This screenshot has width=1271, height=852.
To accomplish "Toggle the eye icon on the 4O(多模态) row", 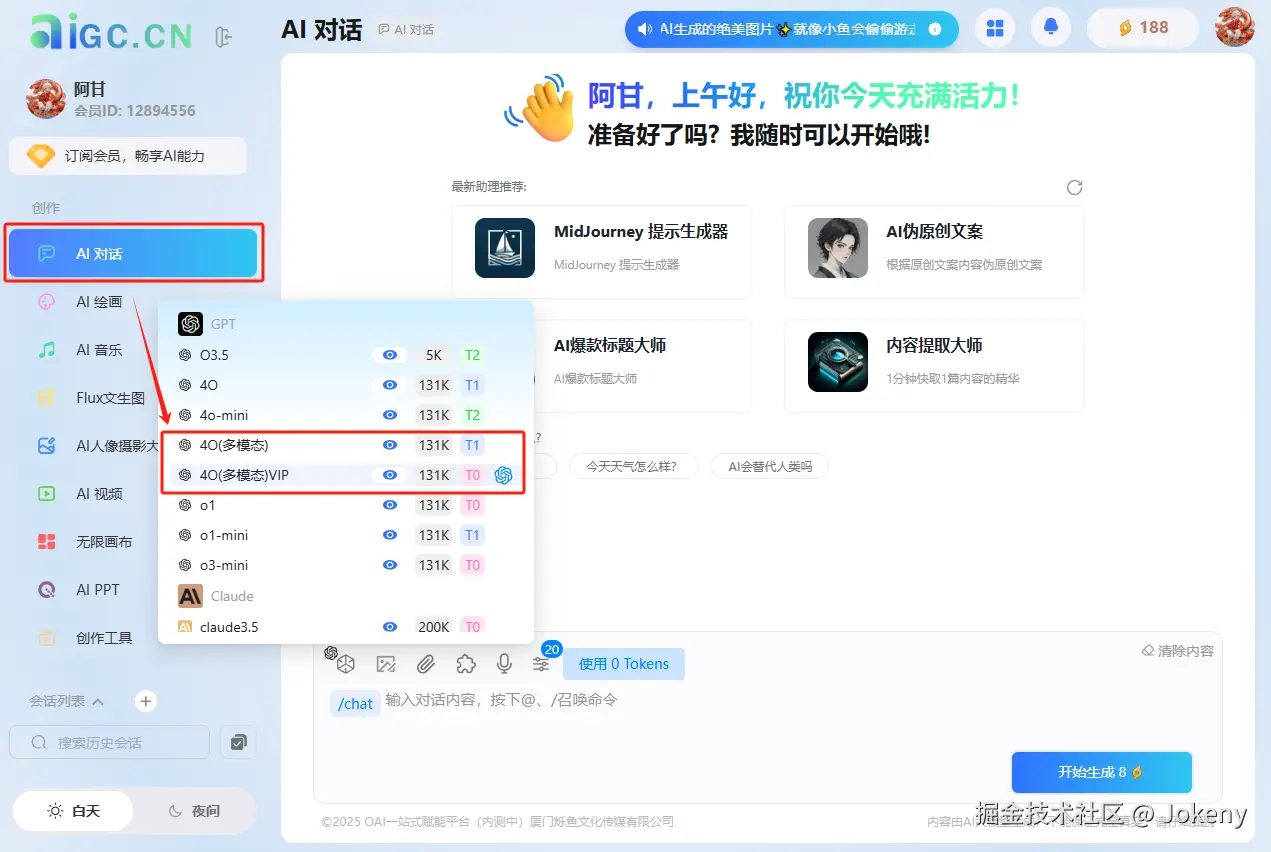I will pyautogui.click(x=390, y=445).
